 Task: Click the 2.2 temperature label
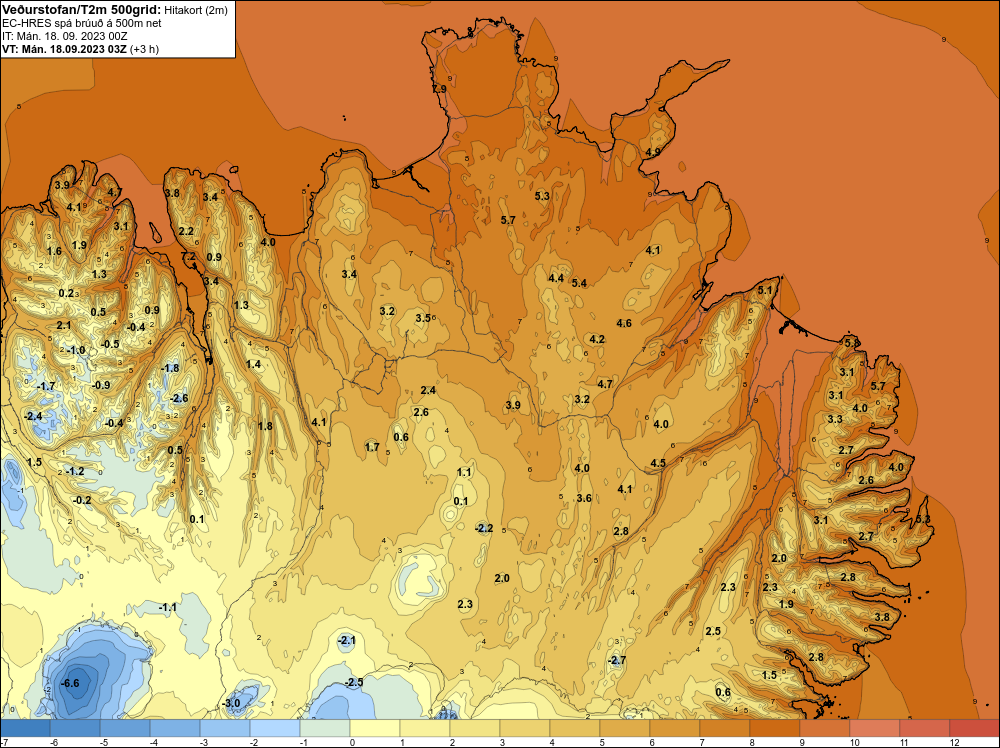tap(186, 231)
